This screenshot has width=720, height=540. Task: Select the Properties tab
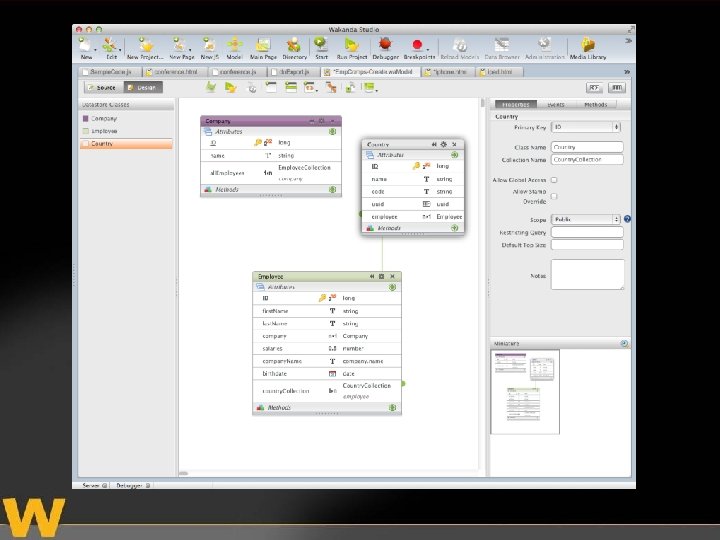point(516,105)
